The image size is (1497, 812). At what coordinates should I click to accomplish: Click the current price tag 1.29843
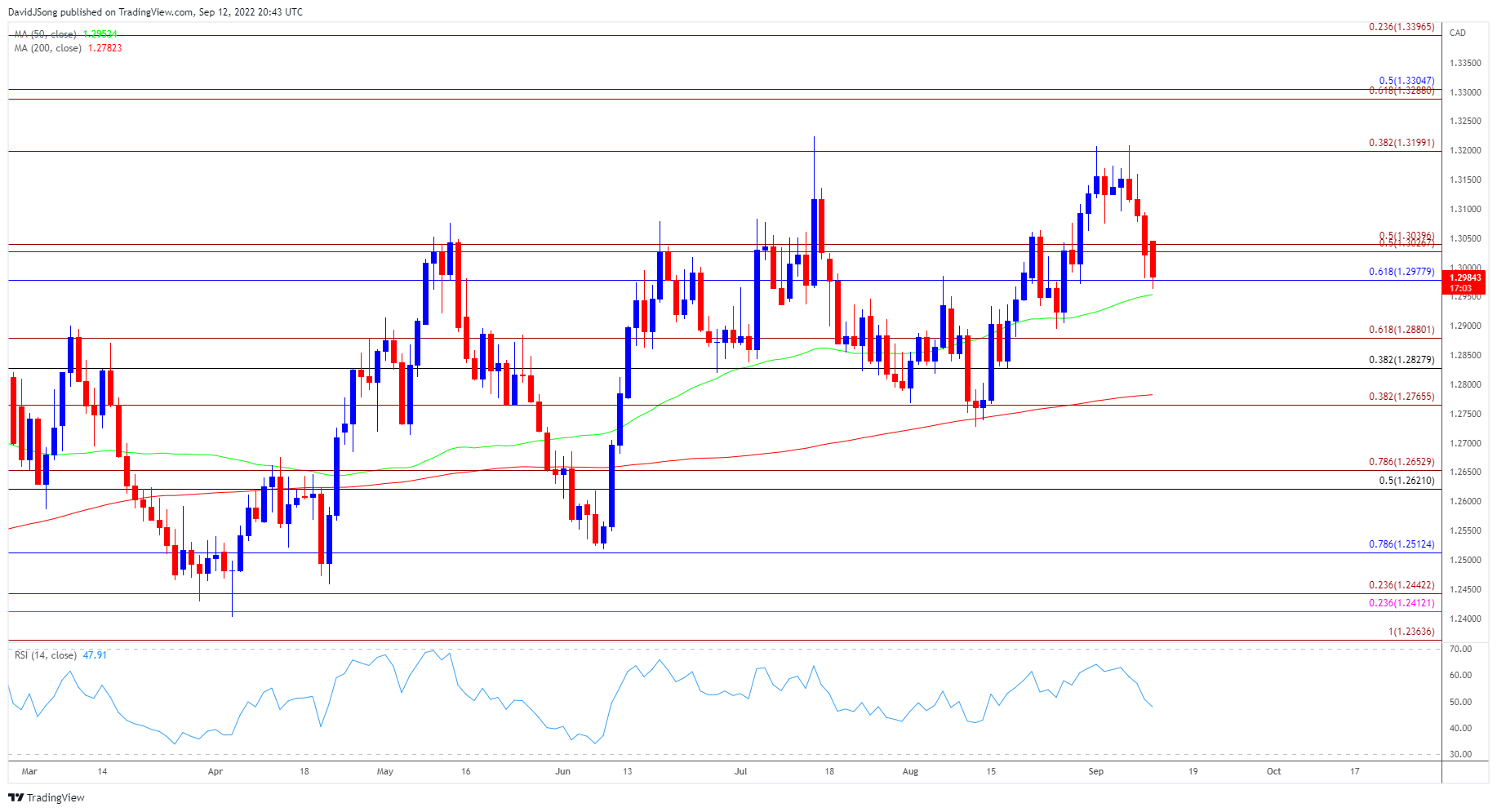[x=1465, y=277]
